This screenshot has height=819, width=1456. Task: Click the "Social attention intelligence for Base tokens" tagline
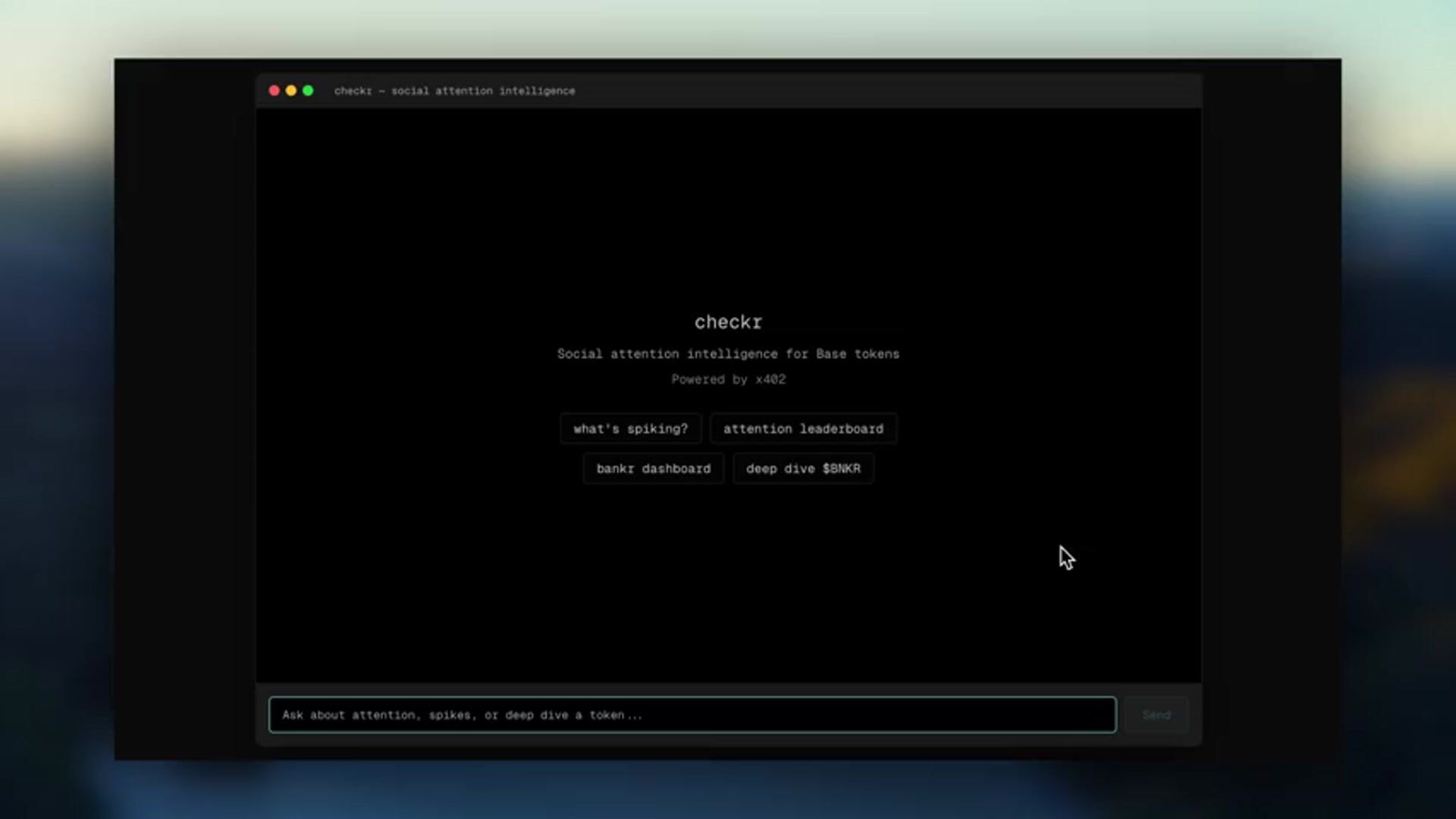[728, 354]
